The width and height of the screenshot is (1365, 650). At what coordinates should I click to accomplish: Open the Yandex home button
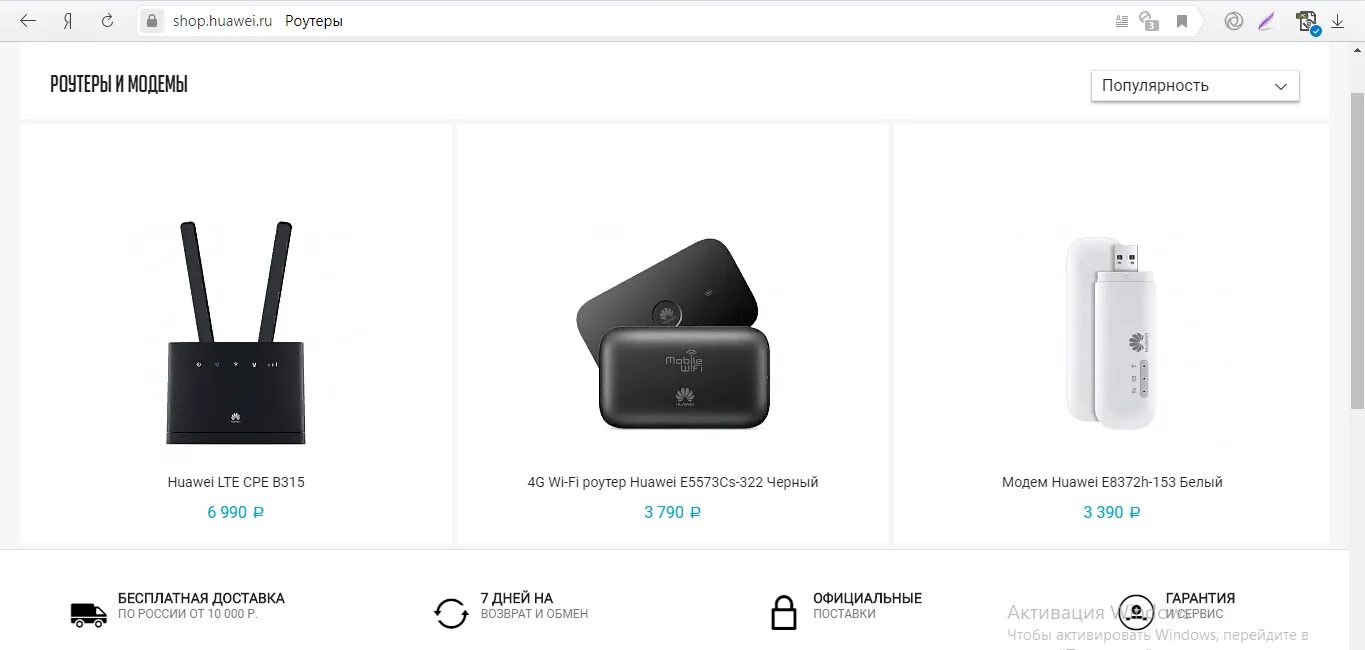point(67,20)
